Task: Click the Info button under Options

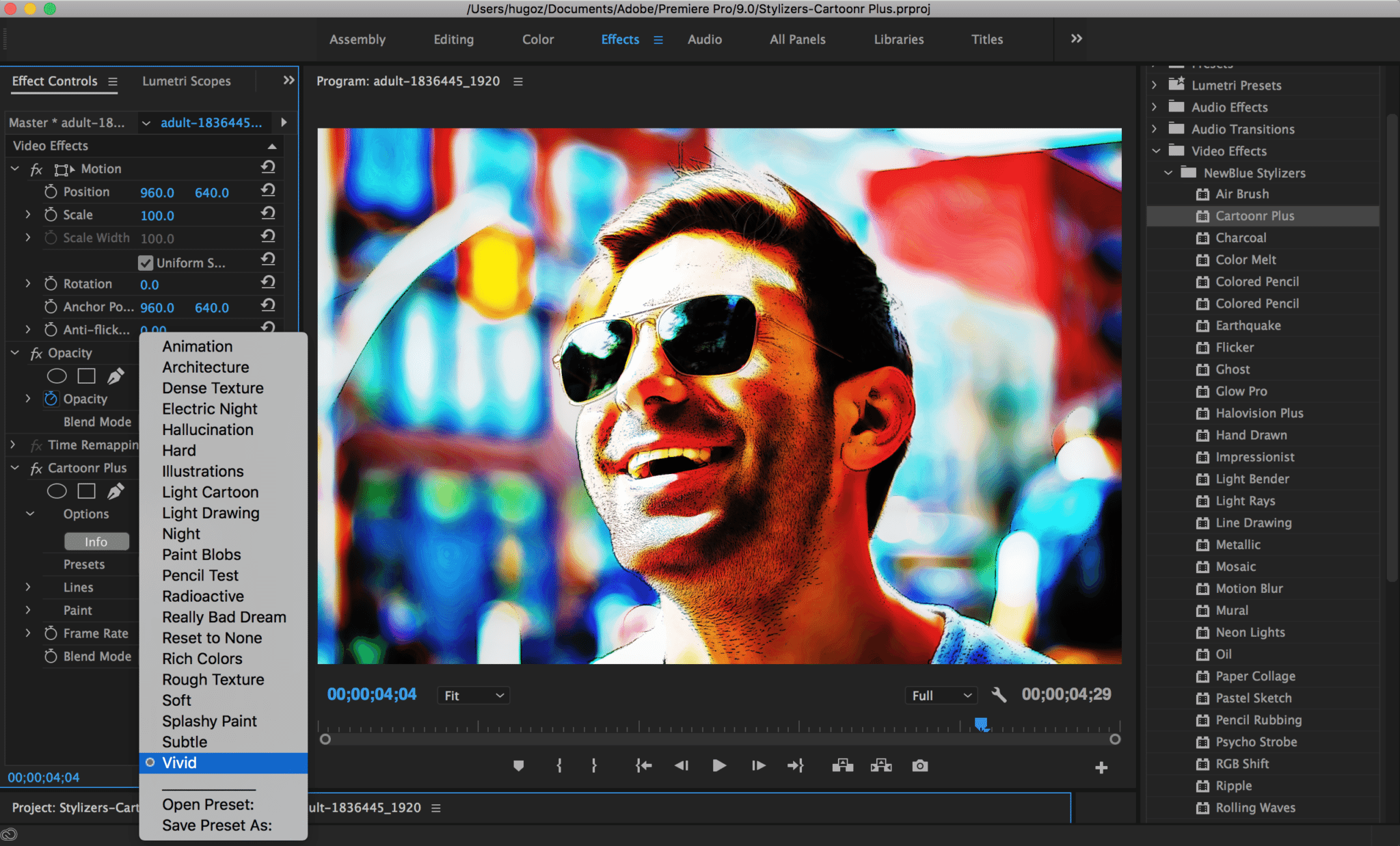Action: pos(96,542)
